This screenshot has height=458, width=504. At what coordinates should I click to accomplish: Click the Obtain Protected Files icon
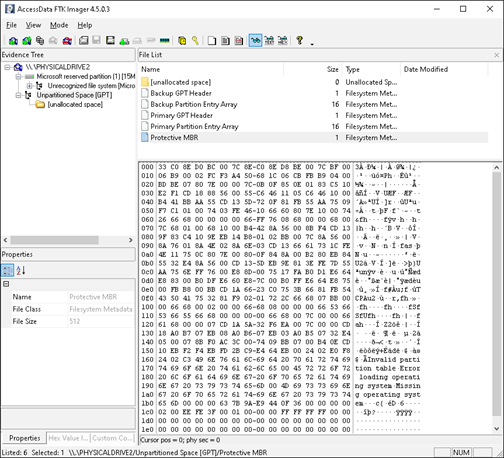tap(182, 41)
